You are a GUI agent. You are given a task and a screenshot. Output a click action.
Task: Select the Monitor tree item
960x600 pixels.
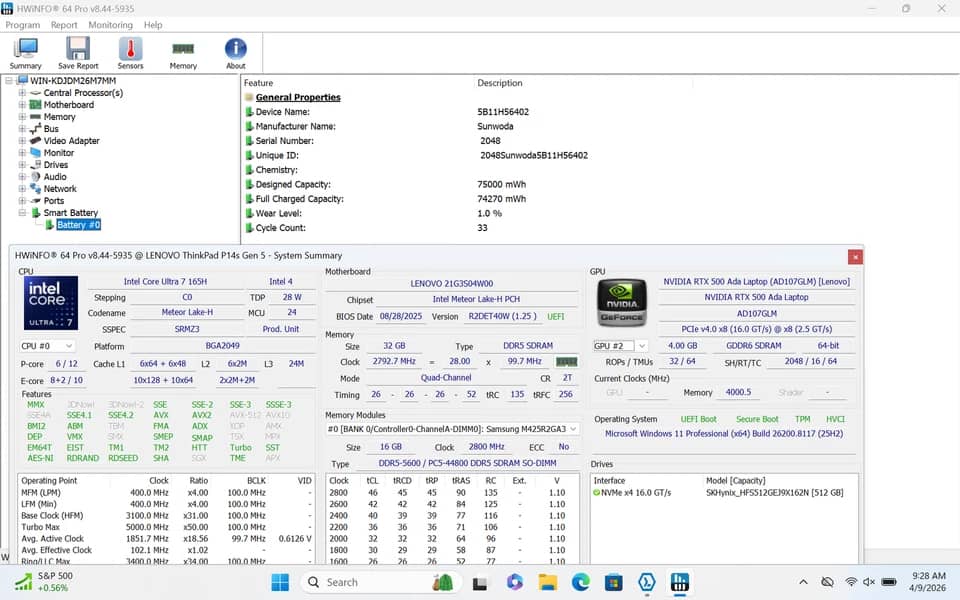[x=58, y=153]
